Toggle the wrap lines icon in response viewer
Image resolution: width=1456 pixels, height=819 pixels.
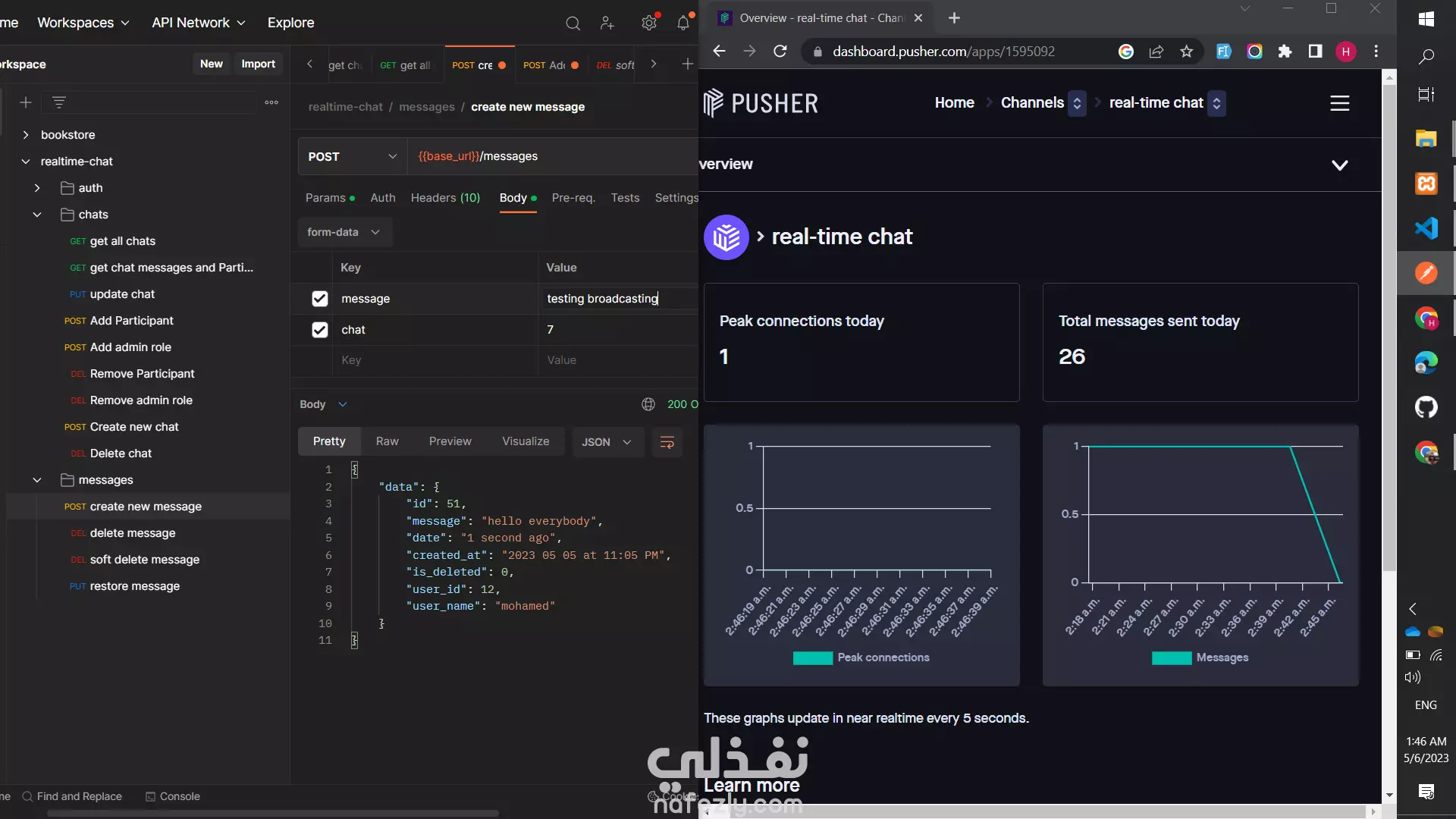667,442
